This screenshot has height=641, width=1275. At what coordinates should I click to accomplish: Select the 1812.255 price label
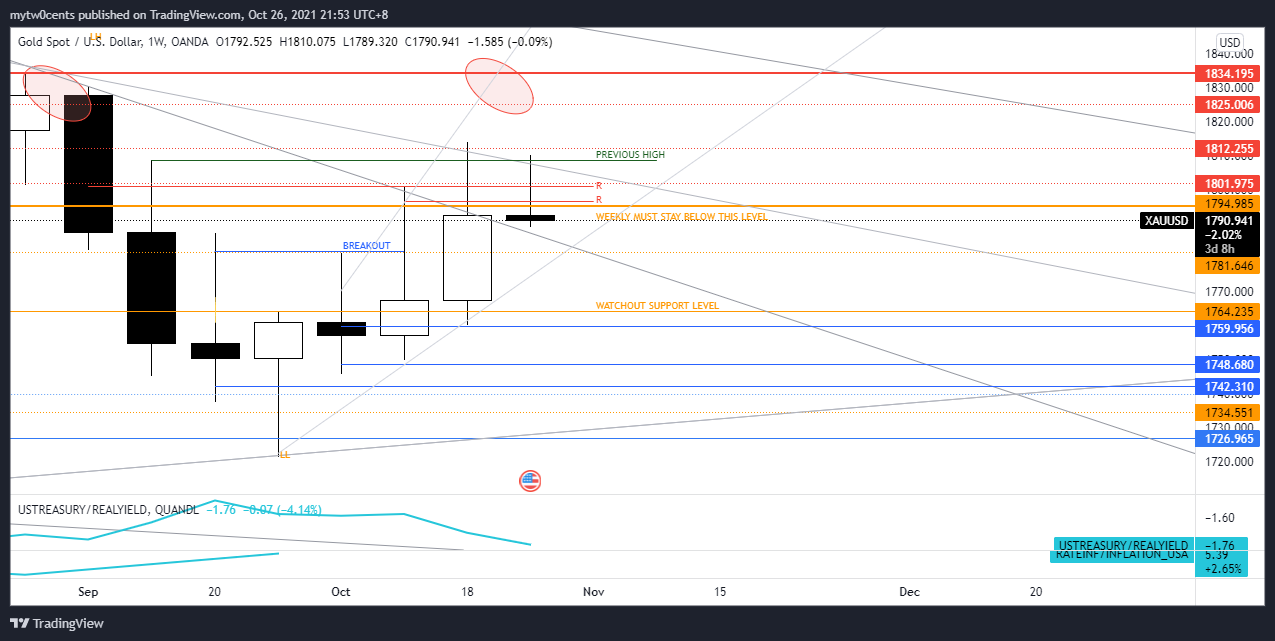click(1229, 148)
